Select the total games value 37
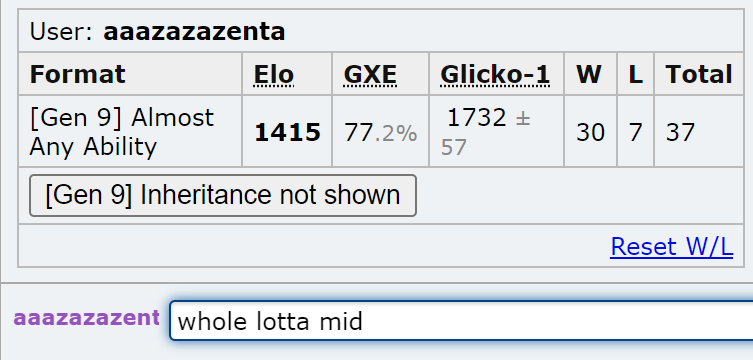The width and height of the screenshot is (753, 360). click(x=680, y=132)
